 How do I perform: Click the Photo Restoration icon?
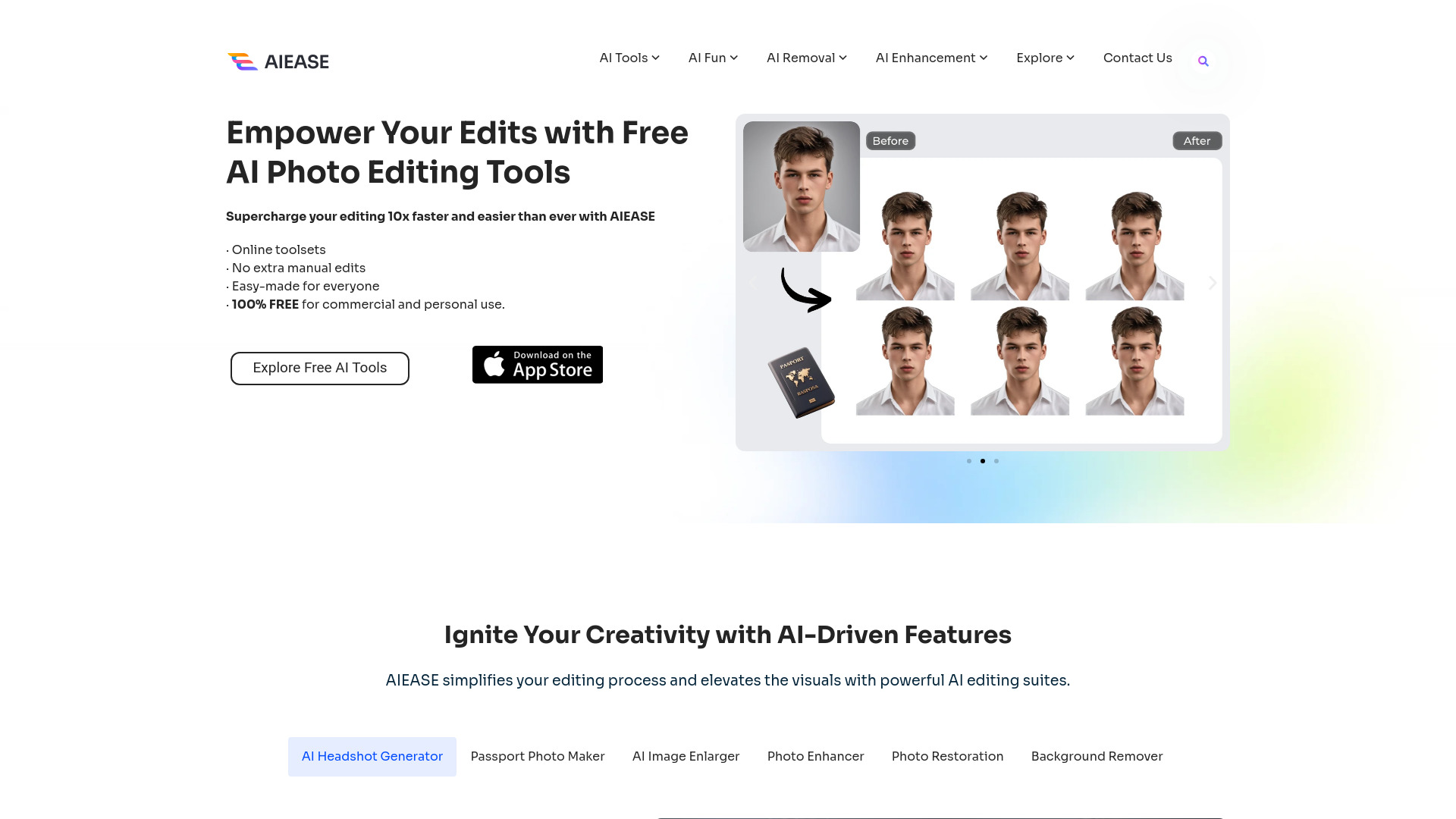947,756
